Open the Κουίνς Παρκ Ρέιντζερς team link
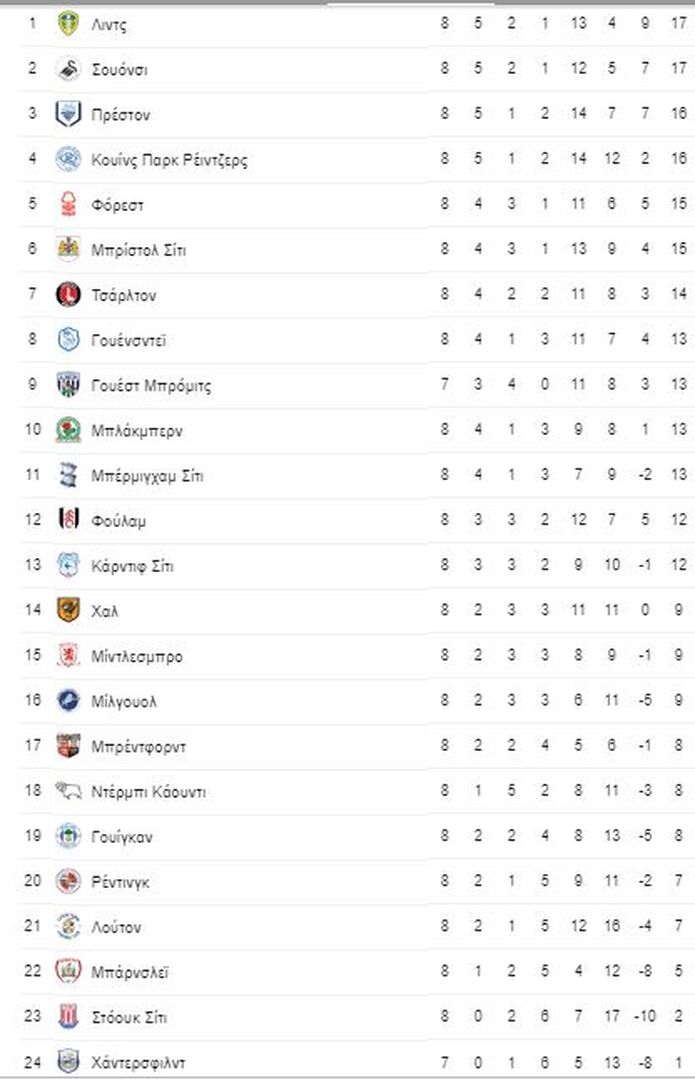Screen dimensions: 695x1080 [x=169, y=160]
